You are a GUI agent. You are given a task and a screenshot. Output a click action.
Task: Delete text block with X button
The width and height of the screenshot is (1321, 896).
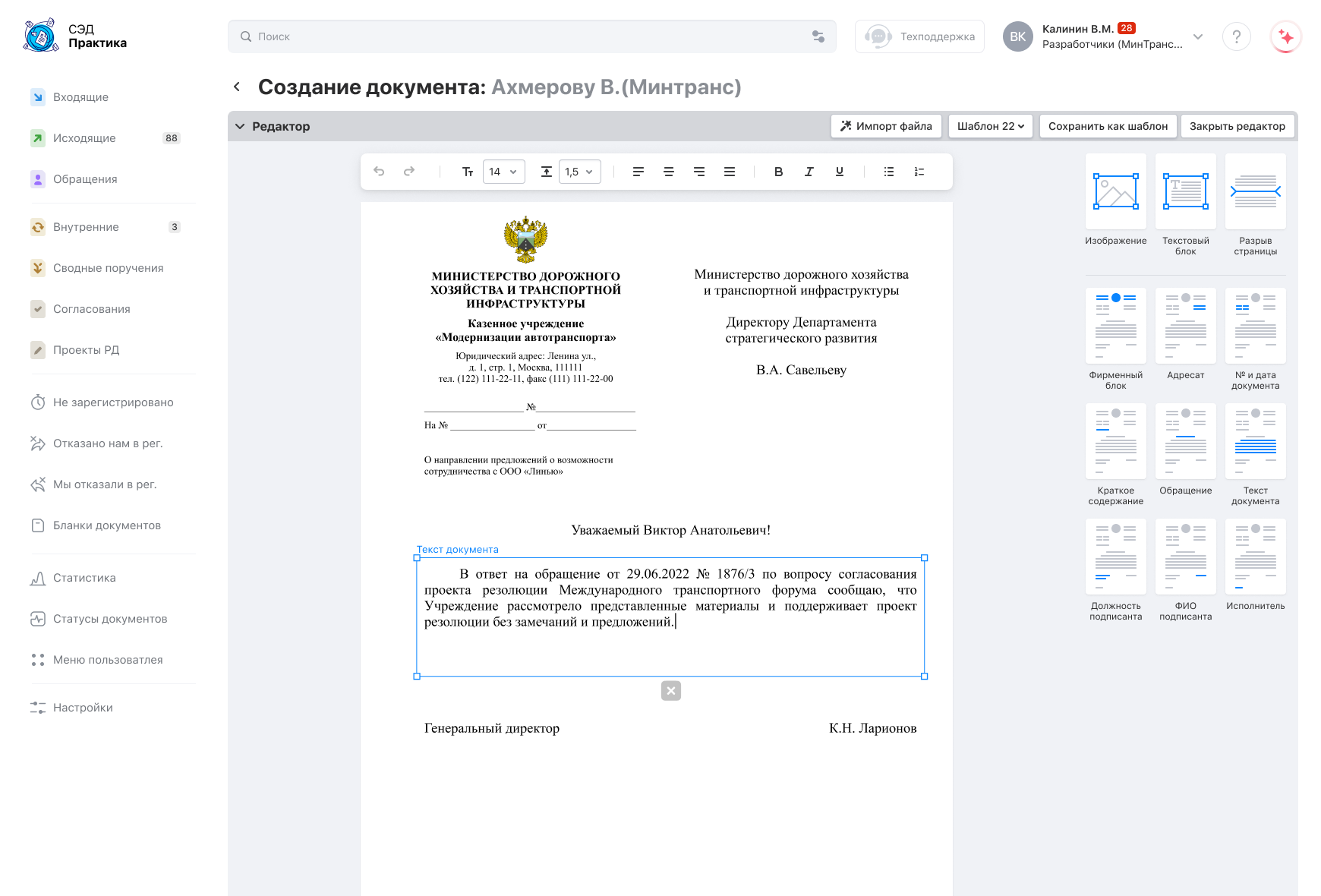point(671,691)
